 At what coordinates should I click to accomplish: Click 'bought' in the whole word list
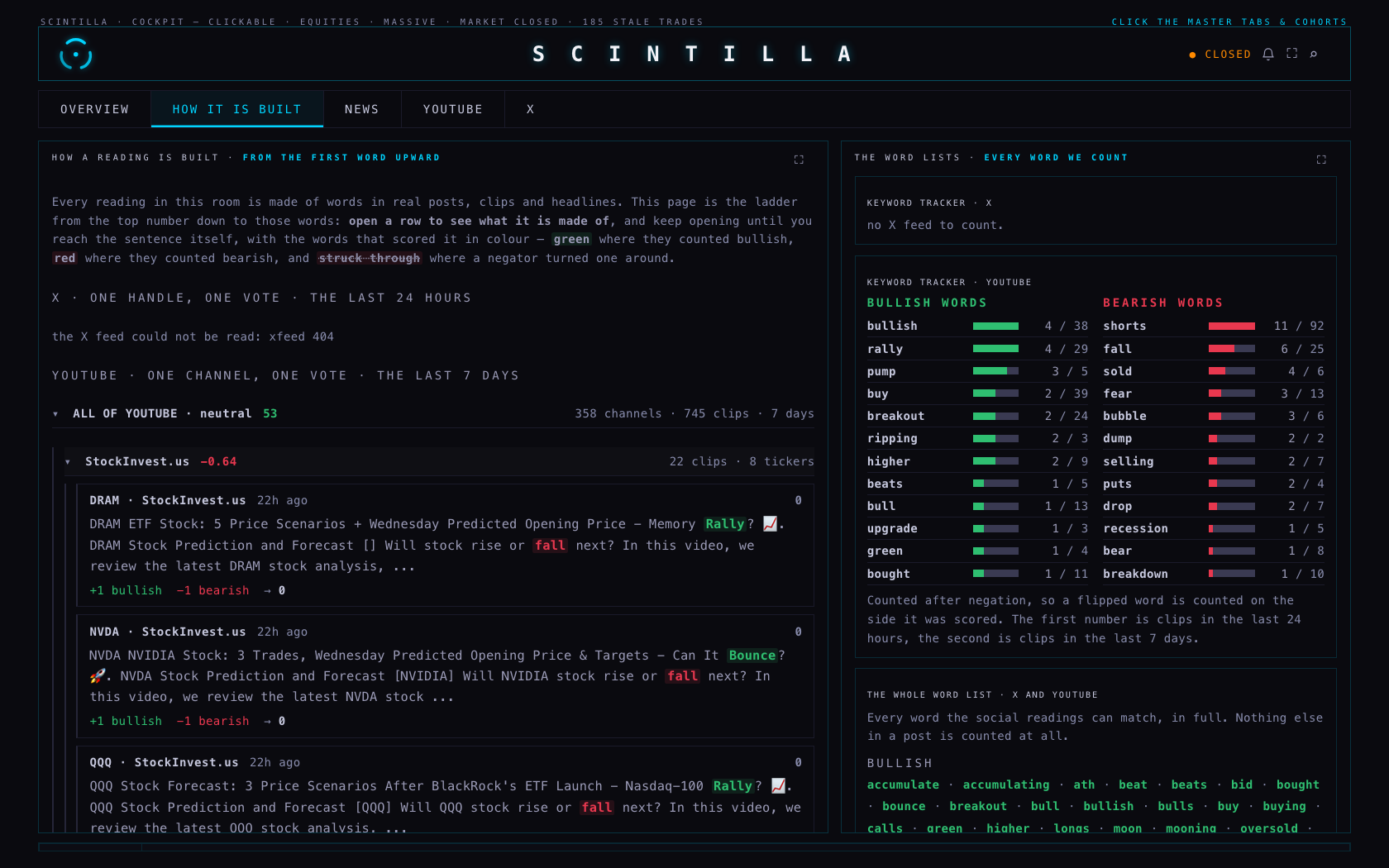pyautogui.click(x=1298, y=785)
